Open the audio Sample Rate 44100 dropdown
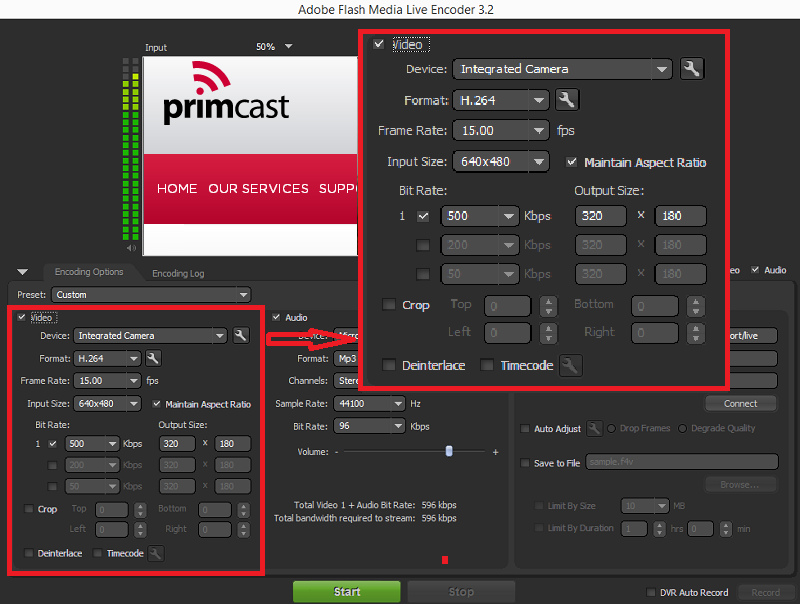This screenshot has height=606, width=802. [369, 404]
